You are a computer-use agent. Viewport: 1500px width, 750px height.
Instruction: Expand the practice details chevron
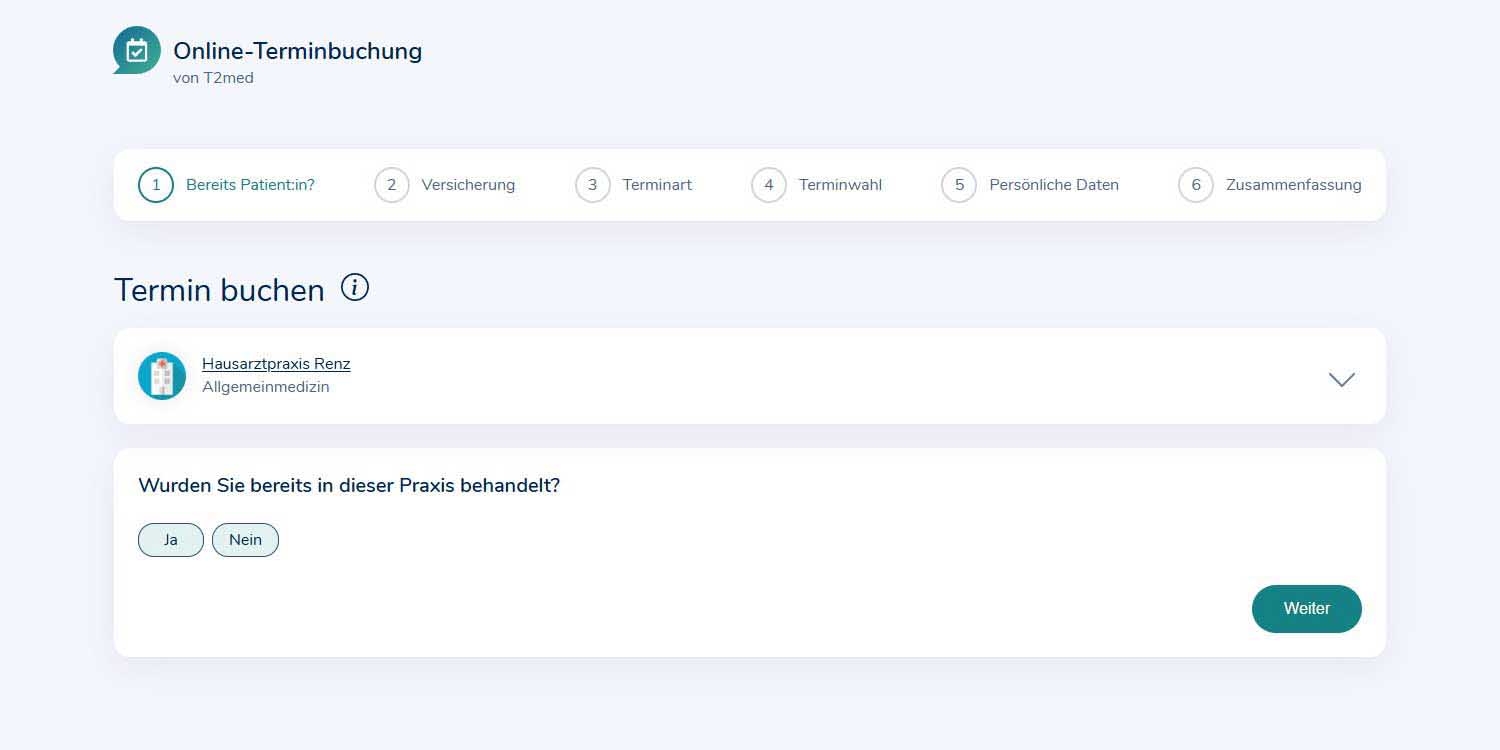coord(1341,379)
